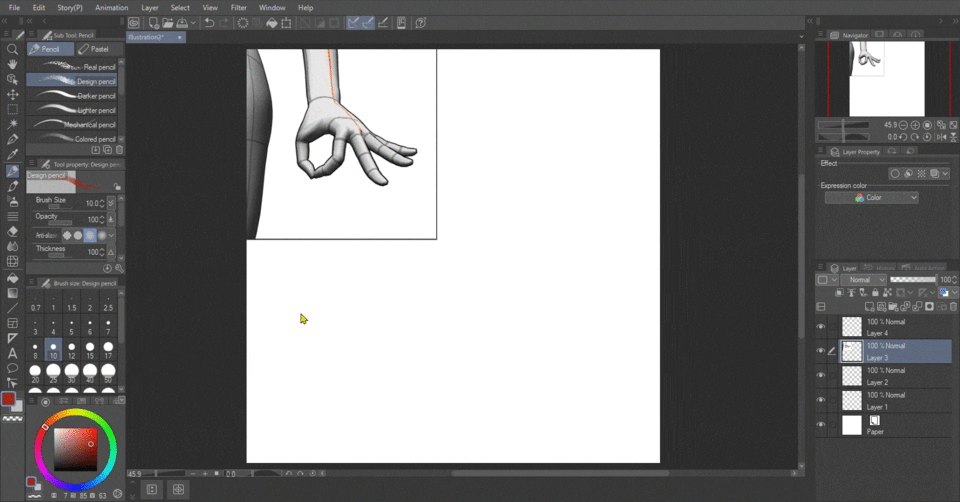960x502 pixels.
Task: Choose brush size preset 15
Action: 90,350
